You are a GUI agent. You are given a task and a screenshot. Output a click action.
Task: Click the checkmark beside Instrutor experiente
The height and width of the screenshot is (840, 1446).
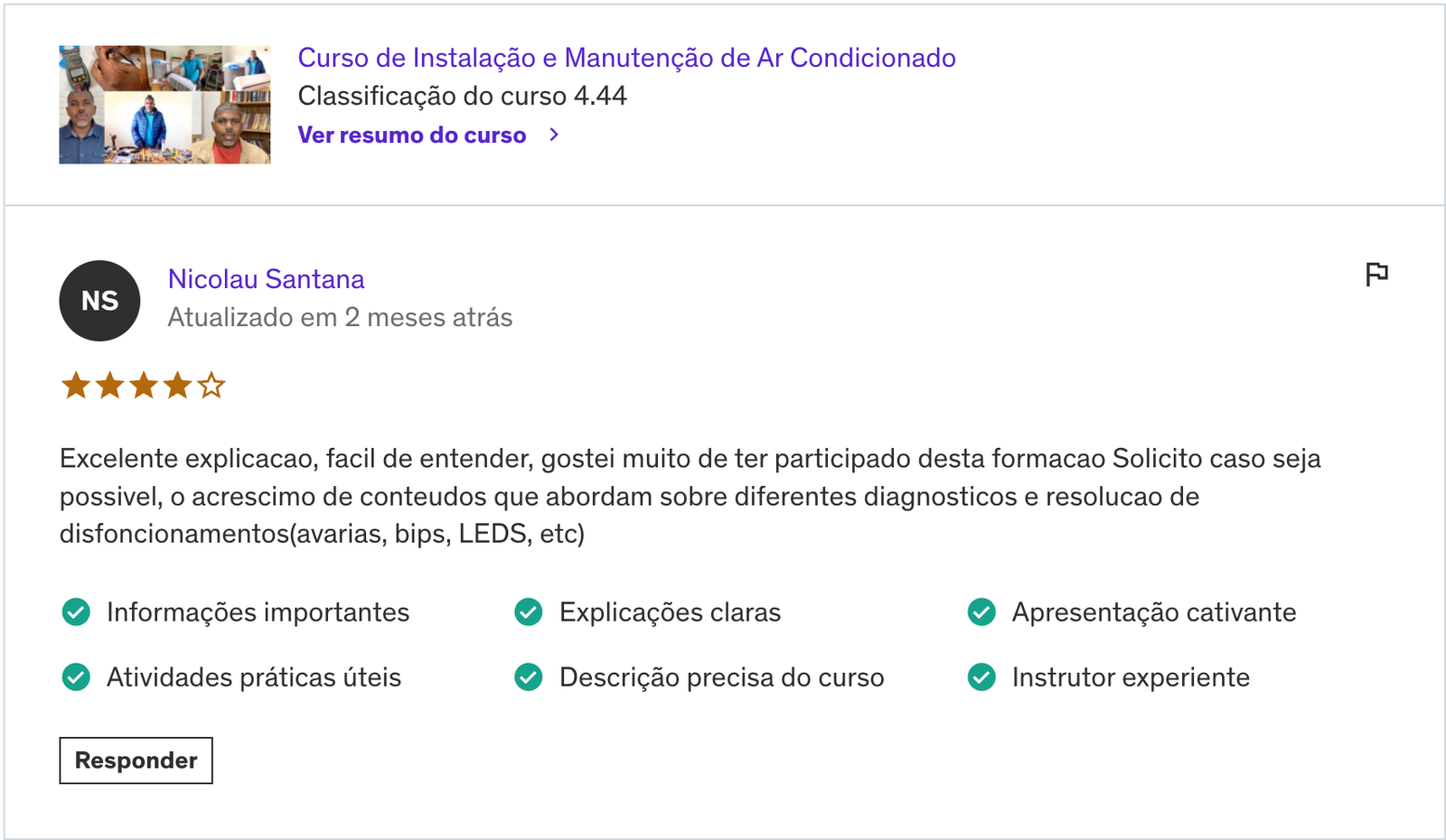[981, 677]
